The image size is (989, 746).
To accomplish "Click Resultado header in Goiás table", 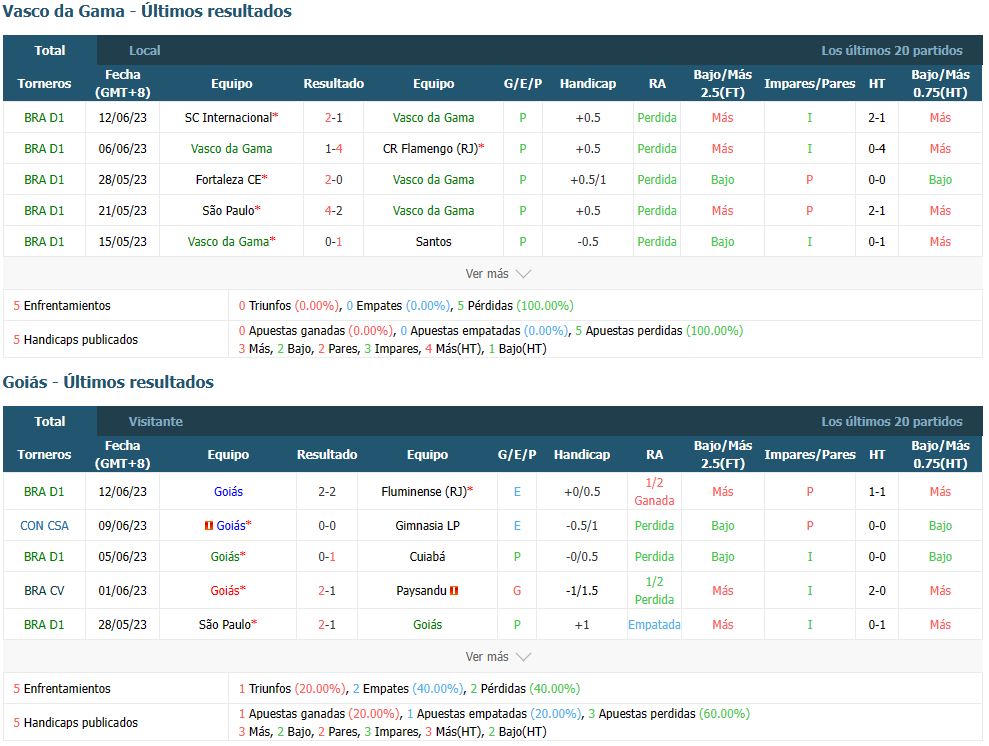I will pos(327,454).
